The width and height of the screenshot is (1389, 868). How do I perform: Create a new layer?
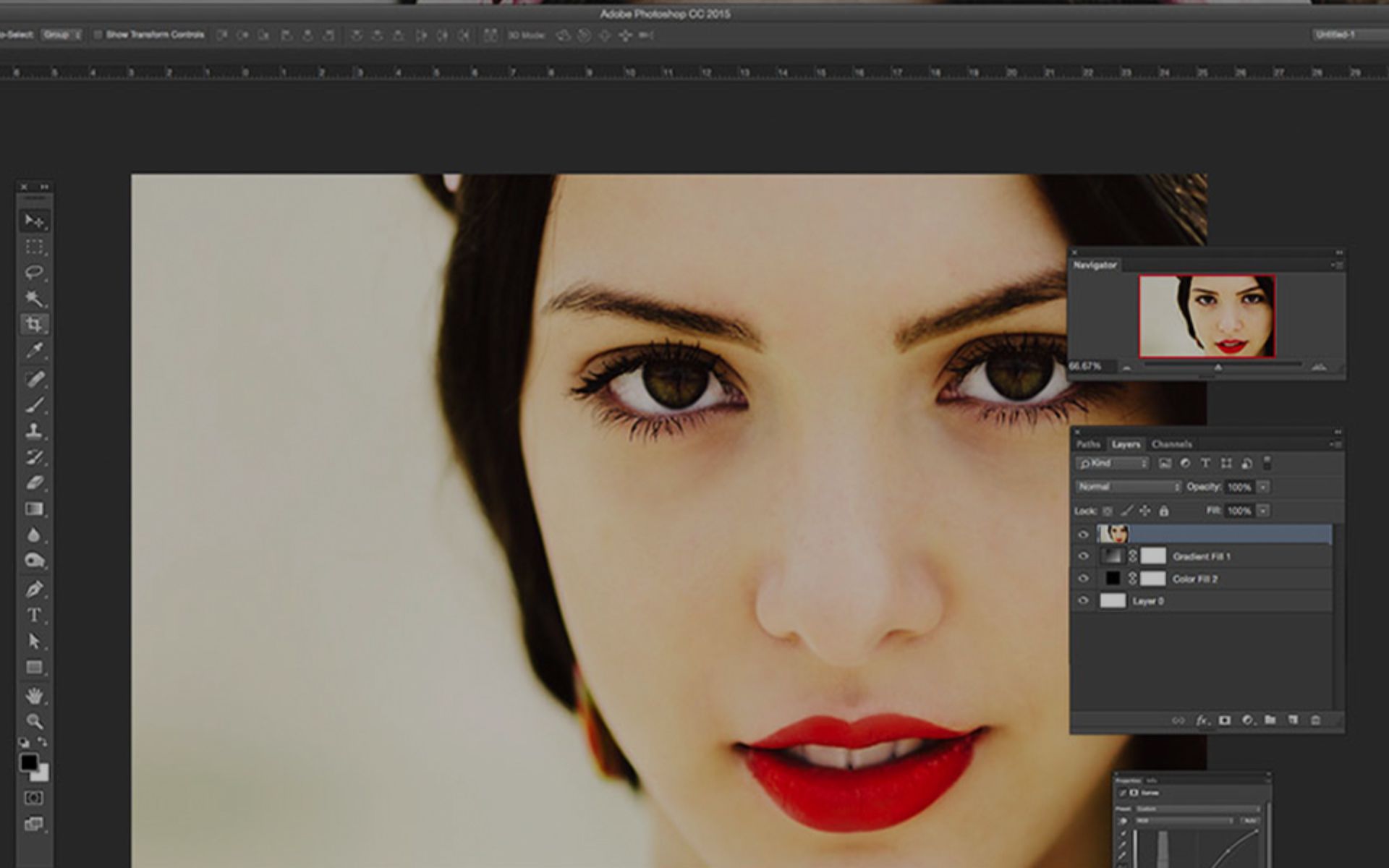1294,720
